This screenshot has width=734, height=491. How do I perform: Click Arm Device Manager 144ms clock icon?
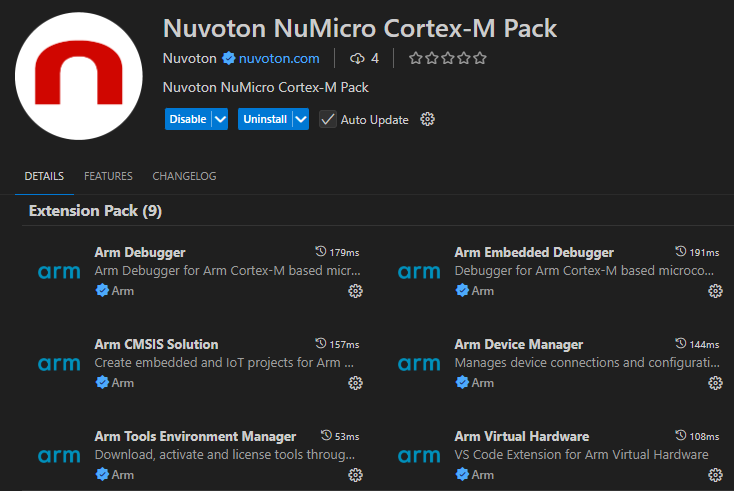[681, 343]
